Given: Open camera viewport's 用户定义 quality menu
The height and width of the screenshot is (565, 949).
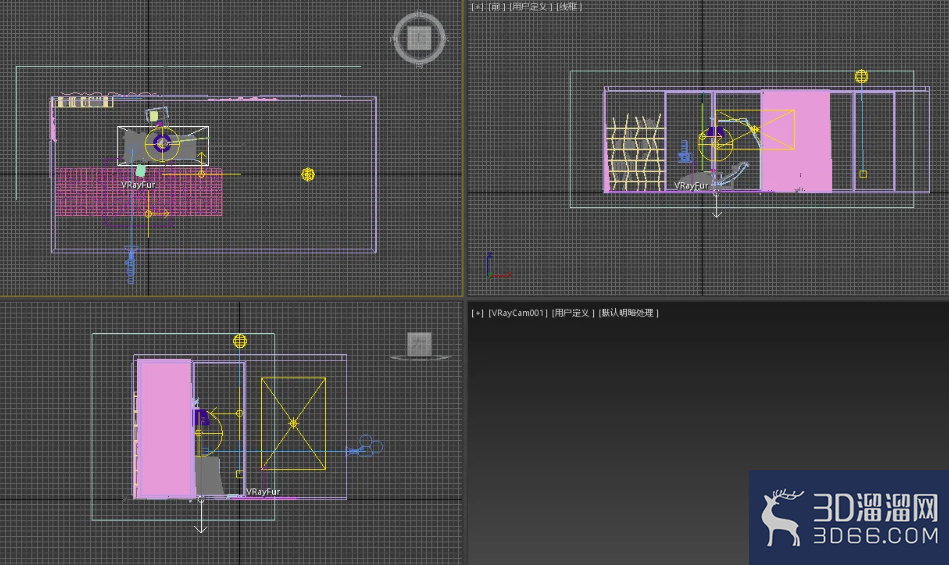Looking at the screenshot, I should click(x=573, y=313).
